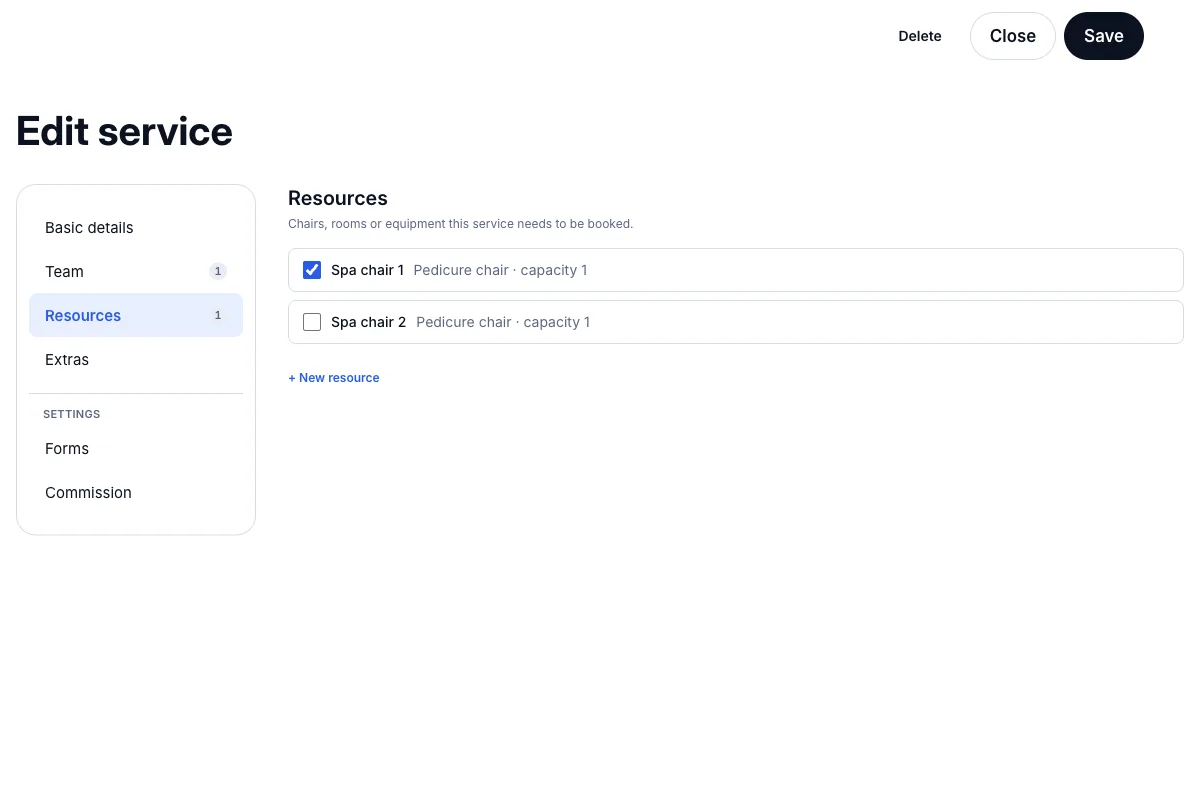Open the Commission settings
The image size is (1200, 805).
(136, 493)
